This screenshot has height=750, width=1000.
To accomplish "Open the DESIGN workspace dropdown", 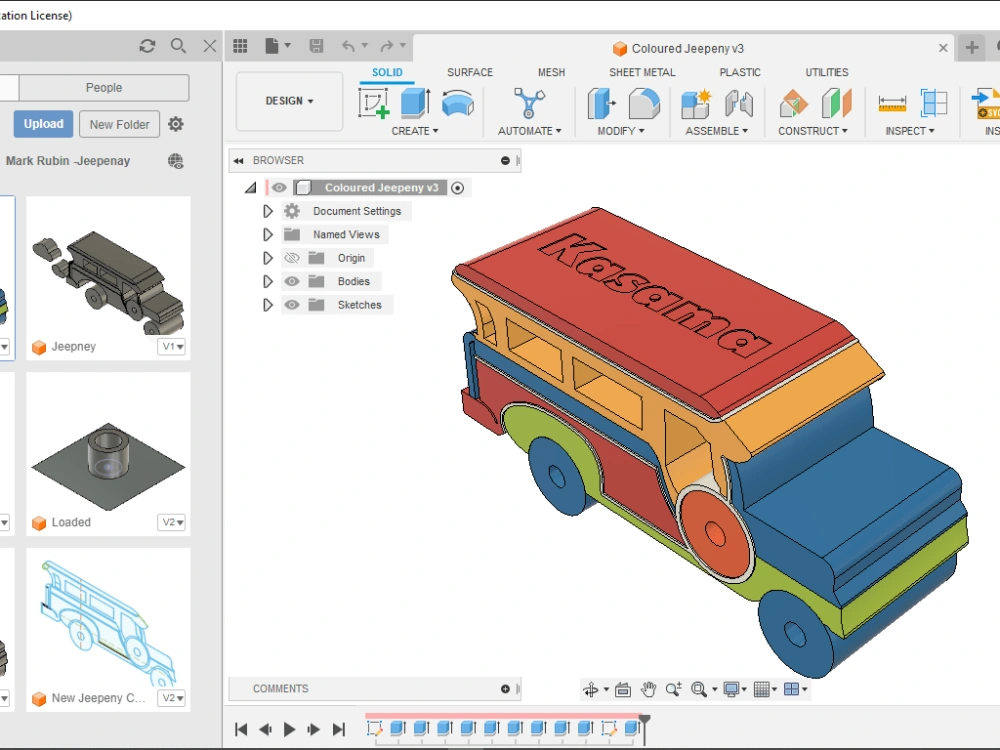I will tap(290, 101).
